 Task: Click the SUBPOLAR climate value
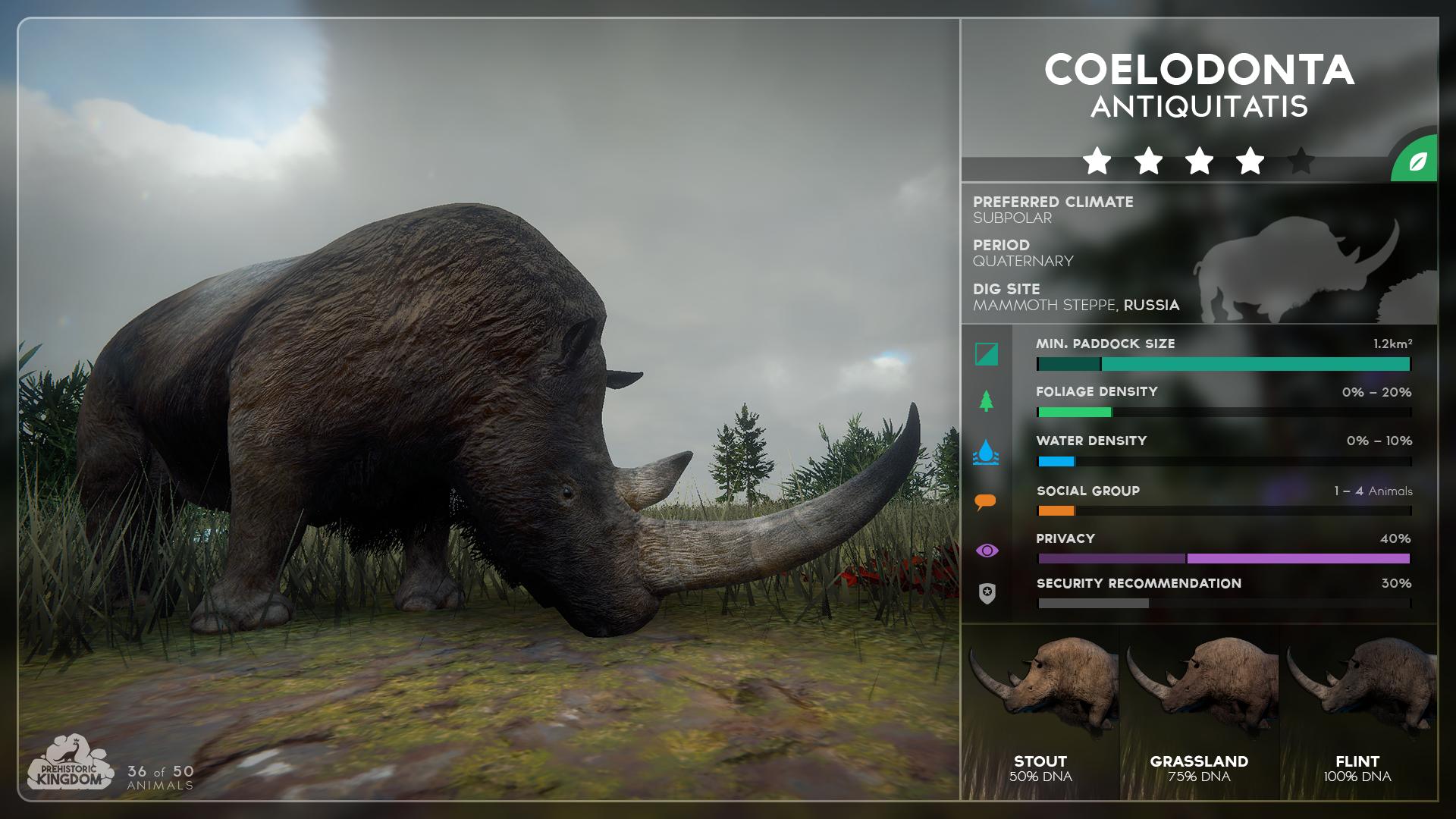(x=1012, y=218)
